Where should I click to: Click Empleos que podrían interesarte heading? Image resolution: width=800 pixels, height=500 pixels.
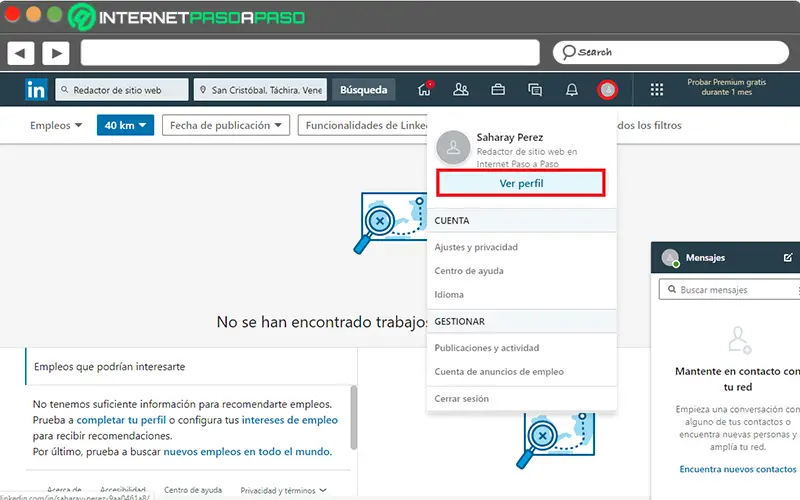(x=110, y=367)
